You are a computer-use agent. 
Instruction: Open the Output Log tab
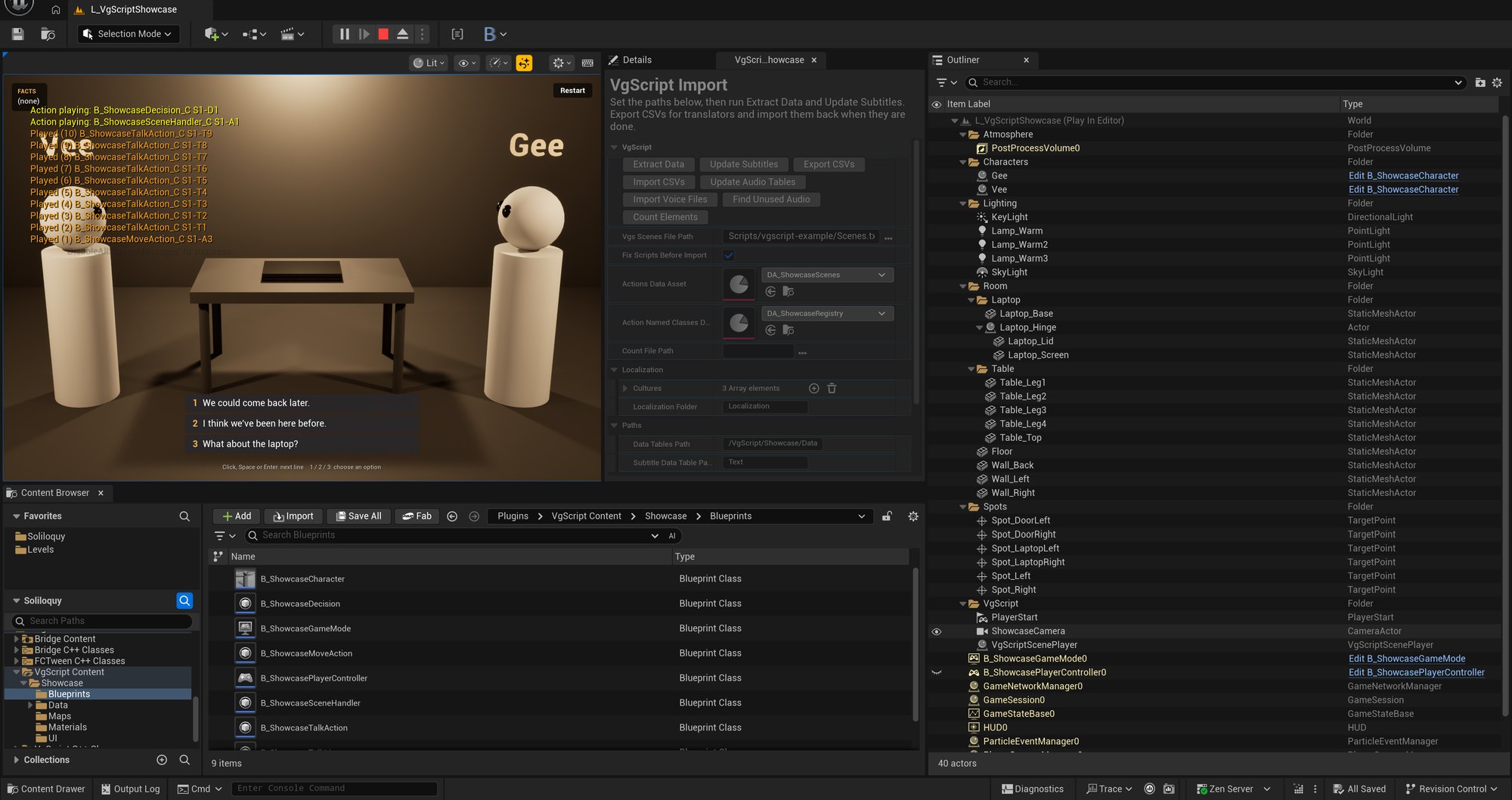[130, 789]
